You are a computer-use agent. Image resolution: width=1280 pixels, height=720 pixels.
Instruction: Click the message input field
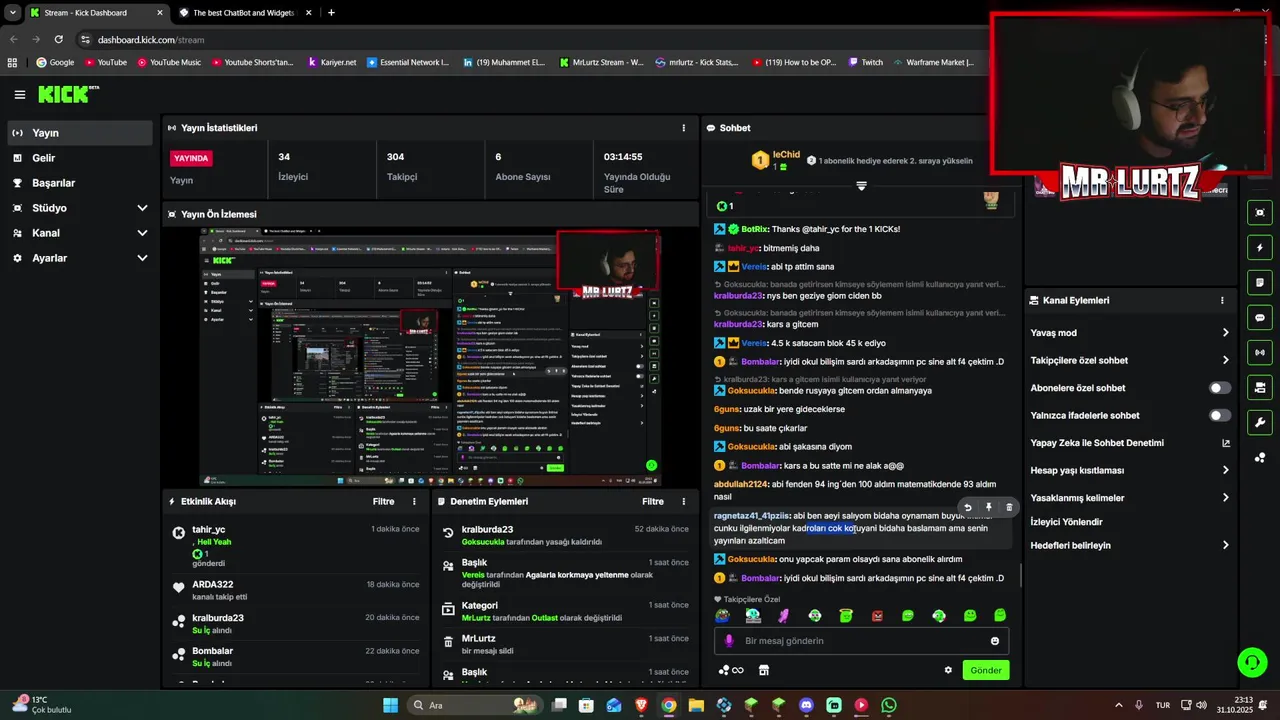click(861, 641)
